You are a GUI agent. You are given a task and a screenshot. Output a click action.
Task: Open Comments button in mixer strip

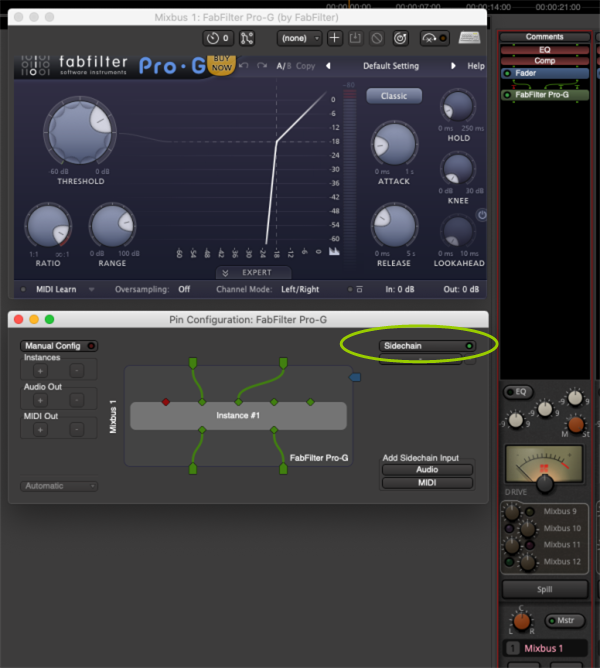point(544,37)
